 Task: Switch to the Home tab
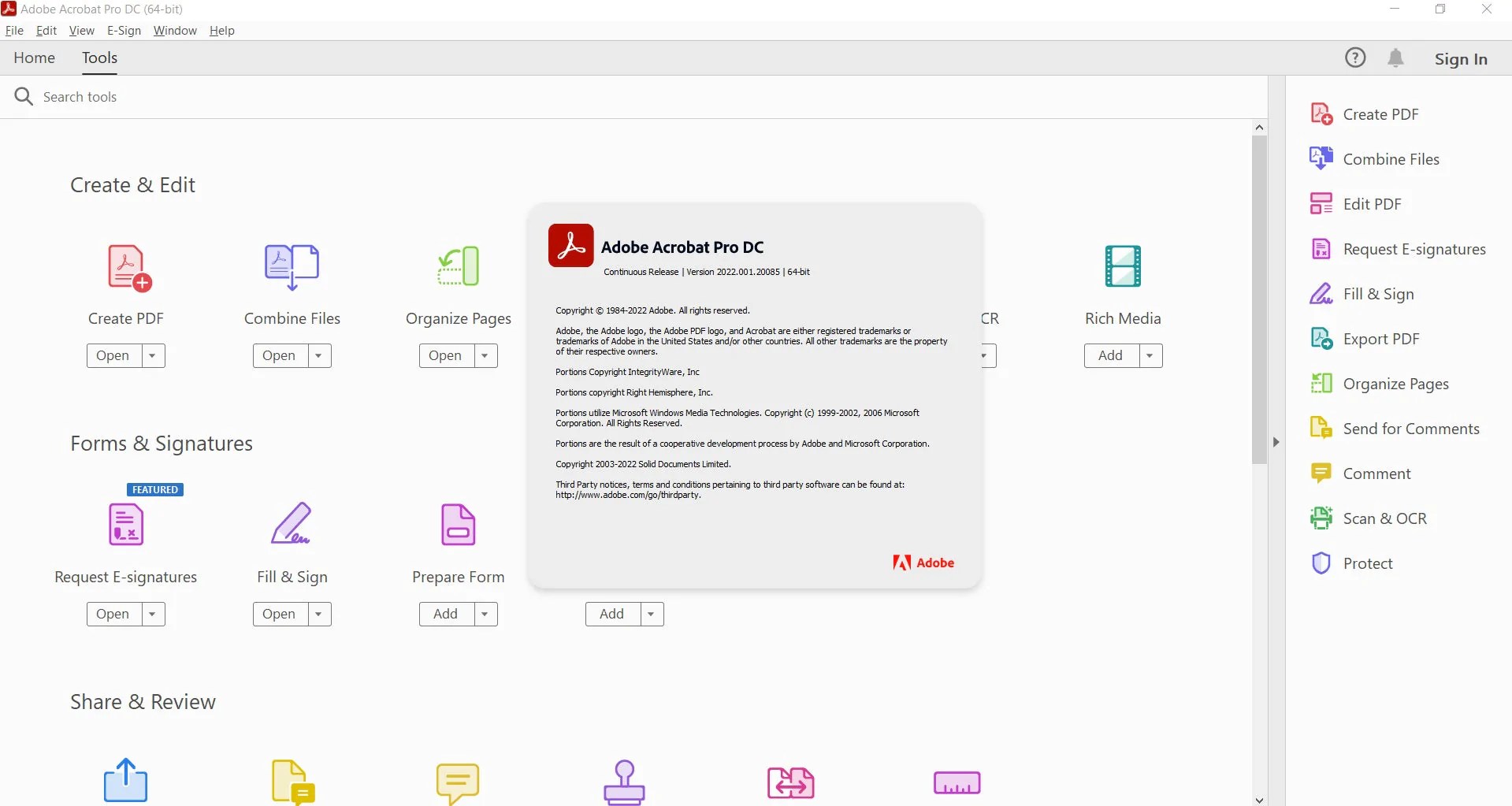pyautogui.click(x=34, y=58)
